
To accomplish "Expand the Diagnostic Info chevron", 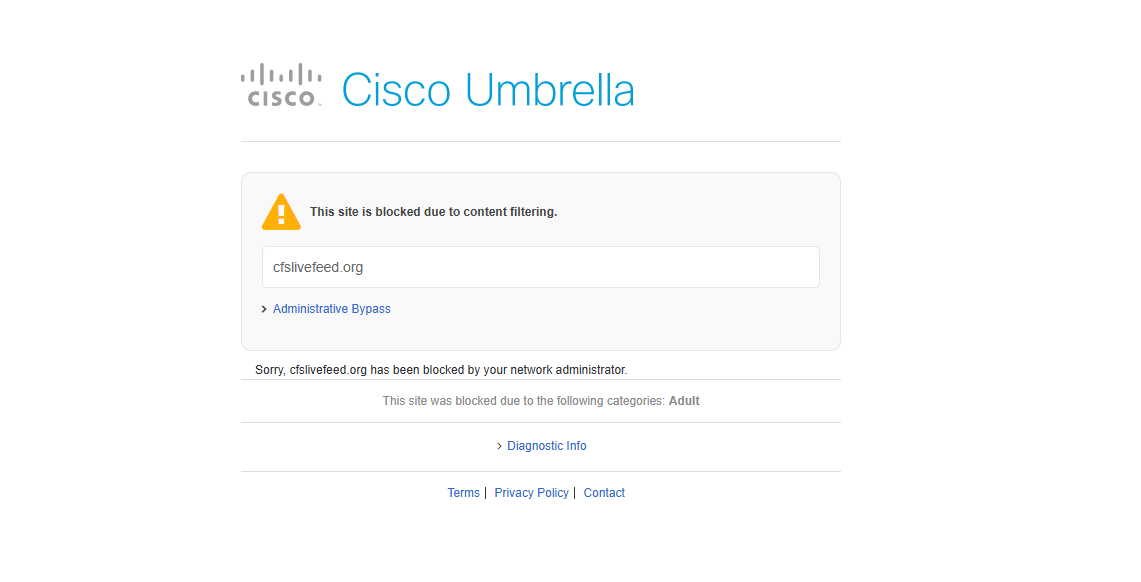I will click(x=499, y=446).
